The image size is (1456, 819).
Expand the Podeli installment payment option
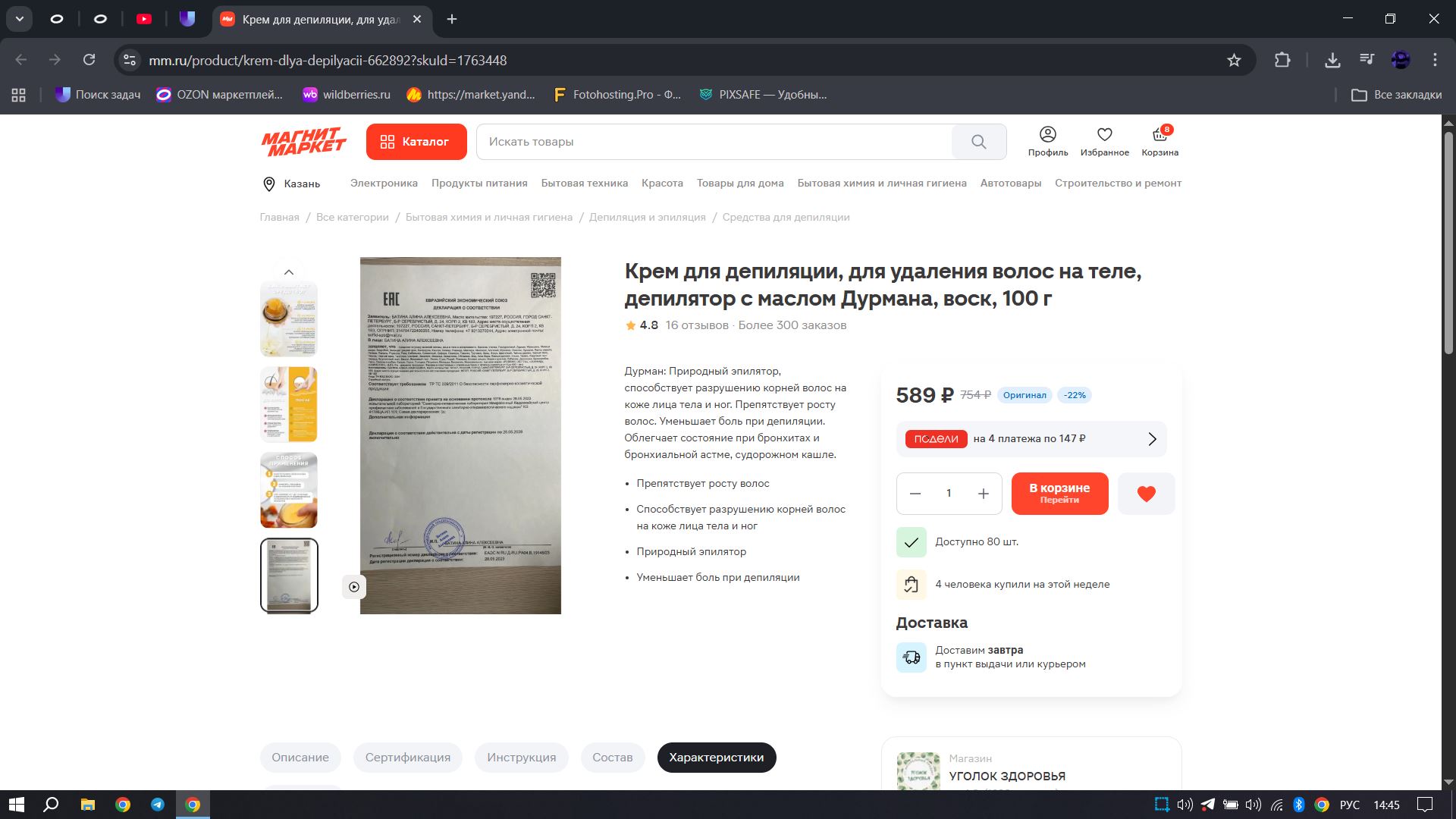tap(1031, 439)
